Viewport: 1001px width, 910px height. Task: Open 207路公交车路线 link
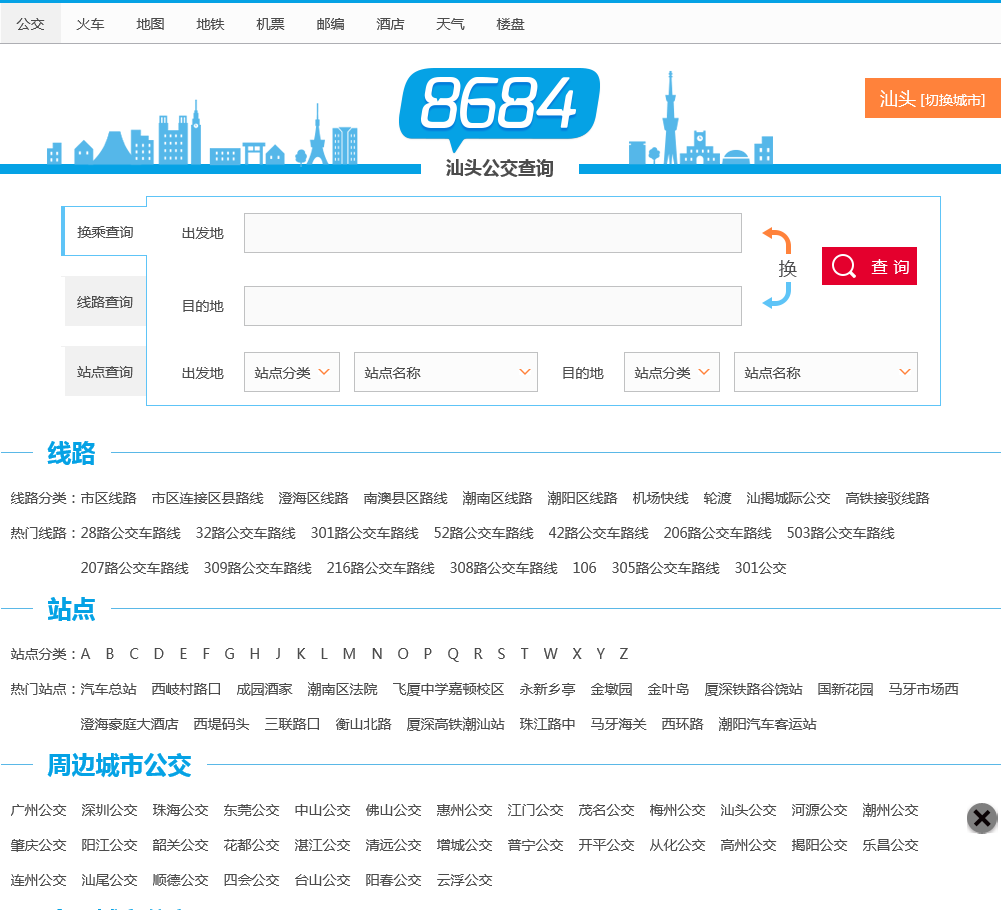click(x=135, y=568)
